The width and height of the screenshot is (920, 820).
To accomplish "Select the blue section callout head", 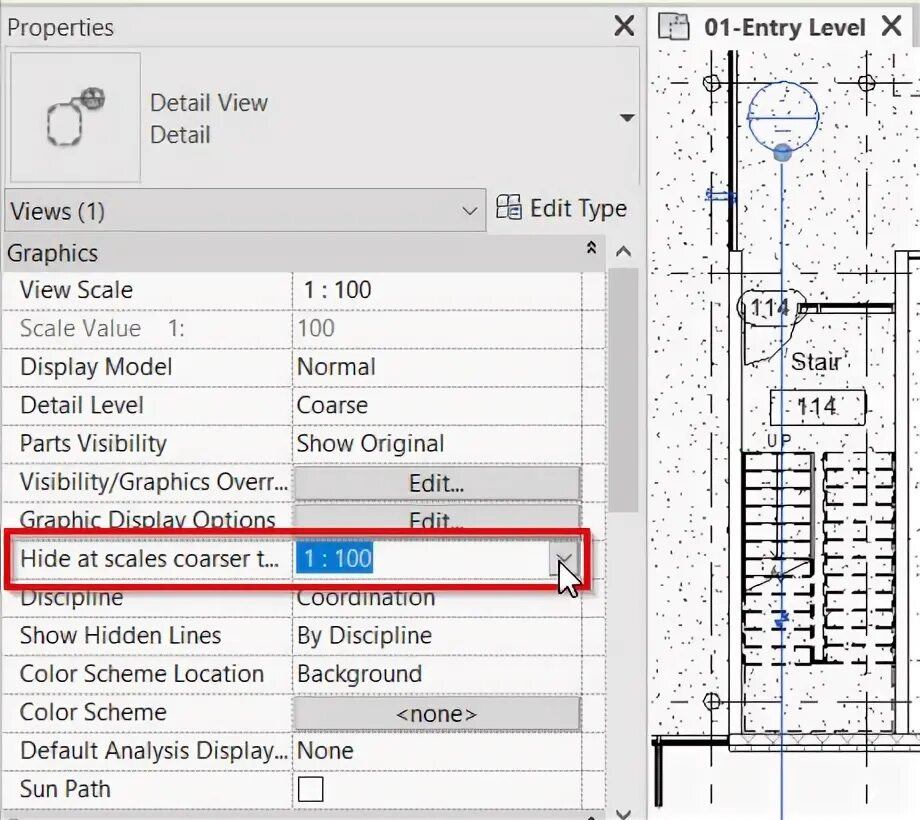I will [783, 117].
